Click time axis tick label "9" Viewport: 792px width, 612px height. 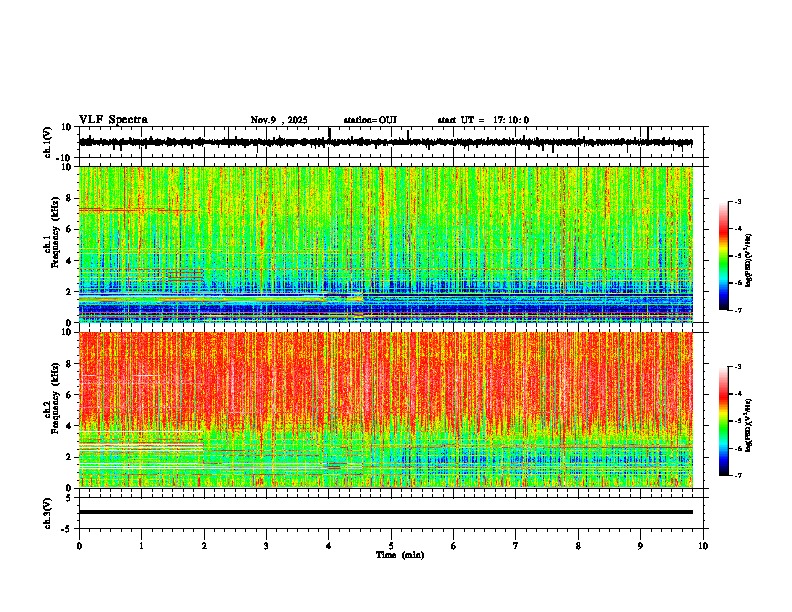coord(640,546)
